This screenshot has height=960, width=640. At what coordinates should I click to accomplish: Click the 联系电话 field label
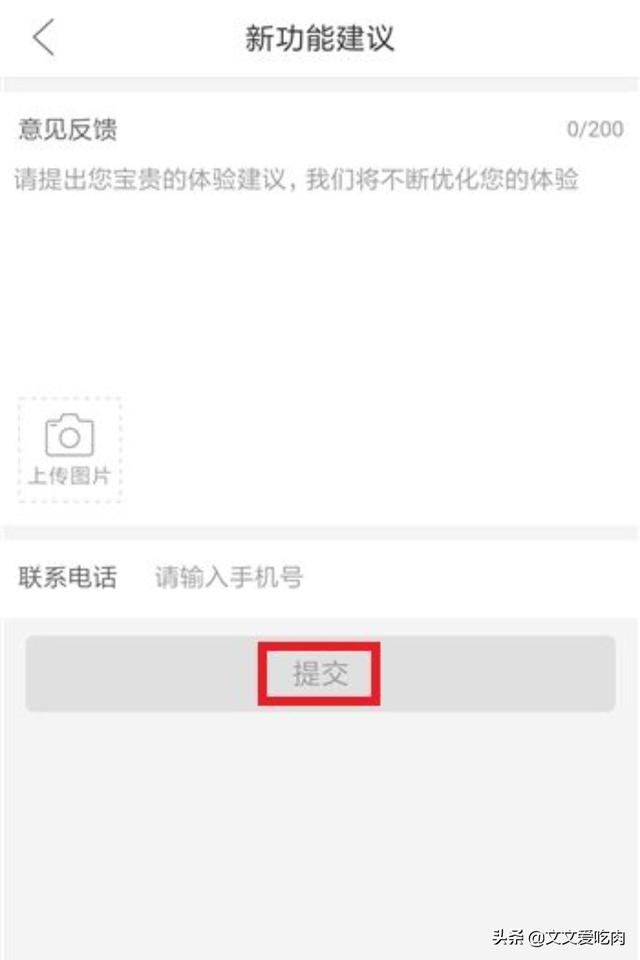pos(67,577)
